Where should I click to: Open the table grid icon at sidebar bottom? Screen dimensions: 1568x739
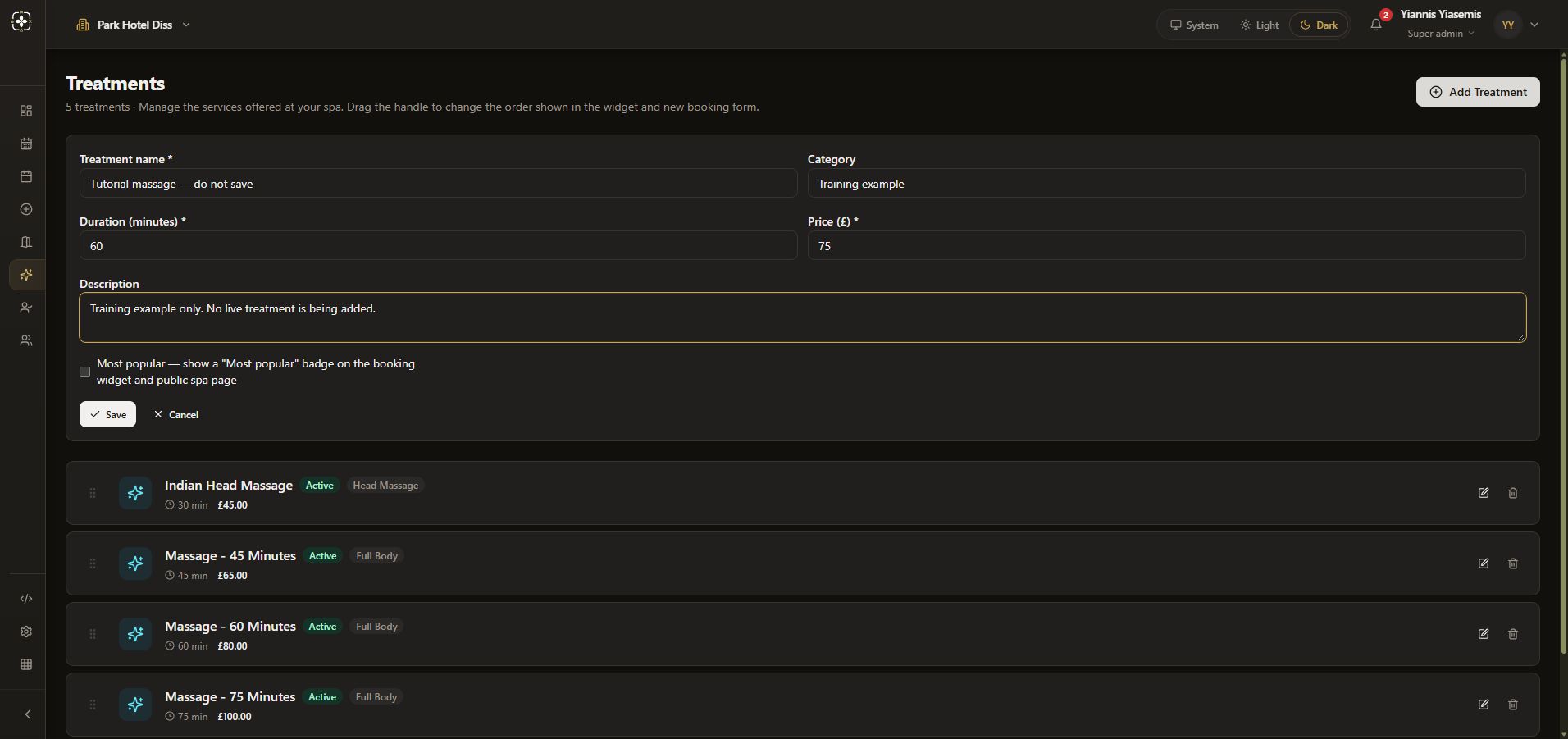(26, 664)
